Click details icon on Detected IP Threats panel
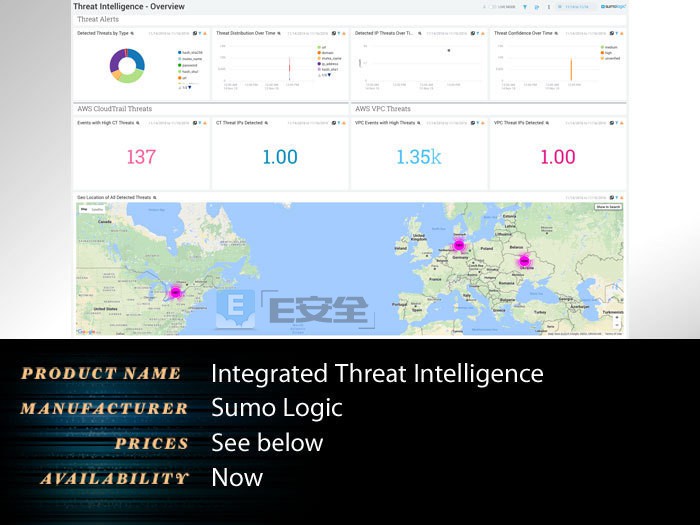The image size is (700, 525). 473,33
